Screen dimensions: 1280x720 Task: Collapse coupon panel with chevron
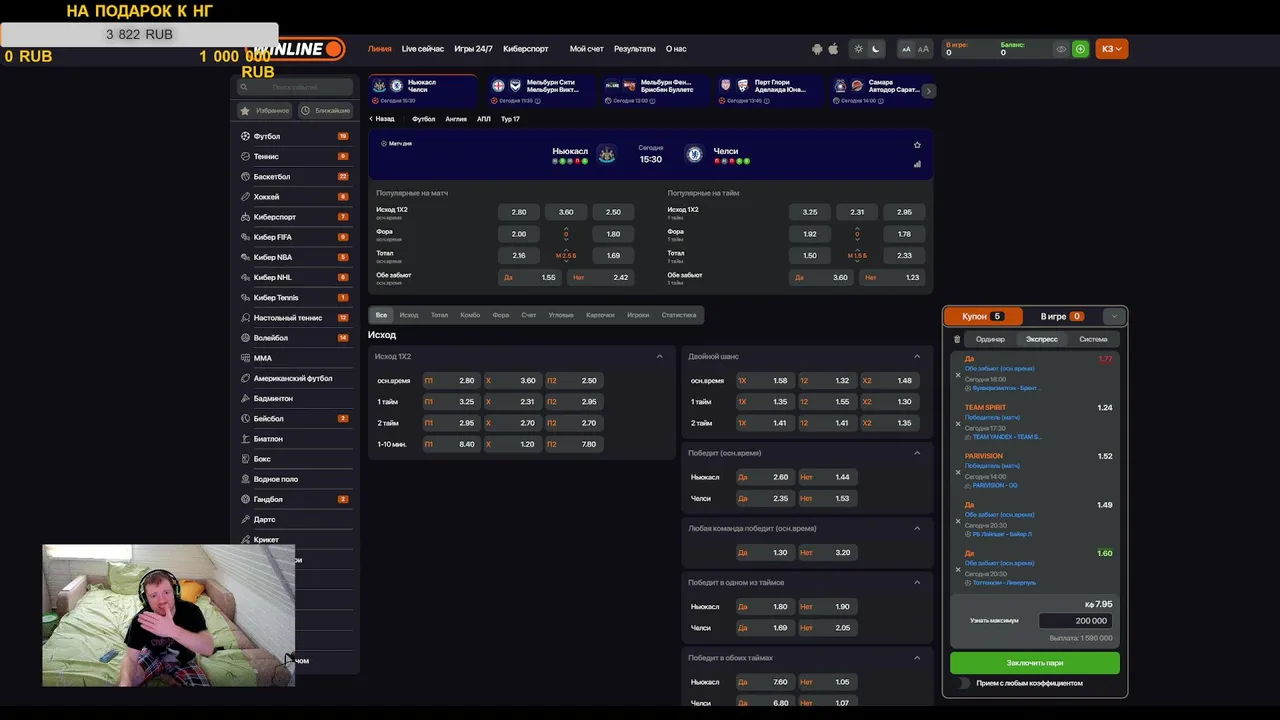tap(1113, 316)
